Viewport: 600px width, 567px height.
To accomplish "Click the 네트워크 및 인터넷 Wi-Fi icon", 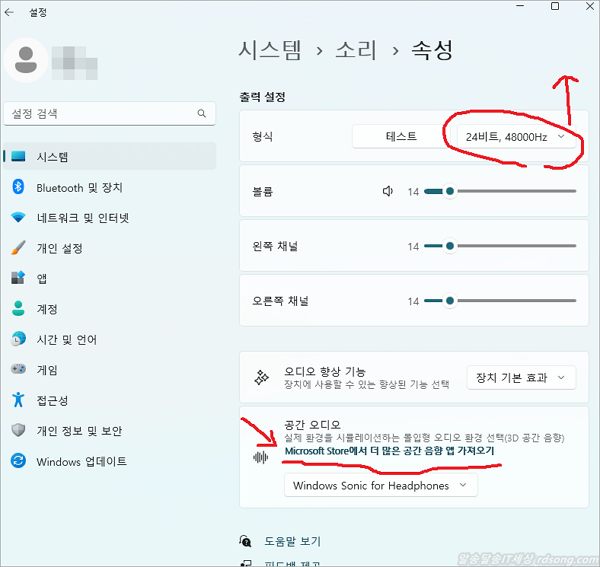I will click(x=17, y=218).
